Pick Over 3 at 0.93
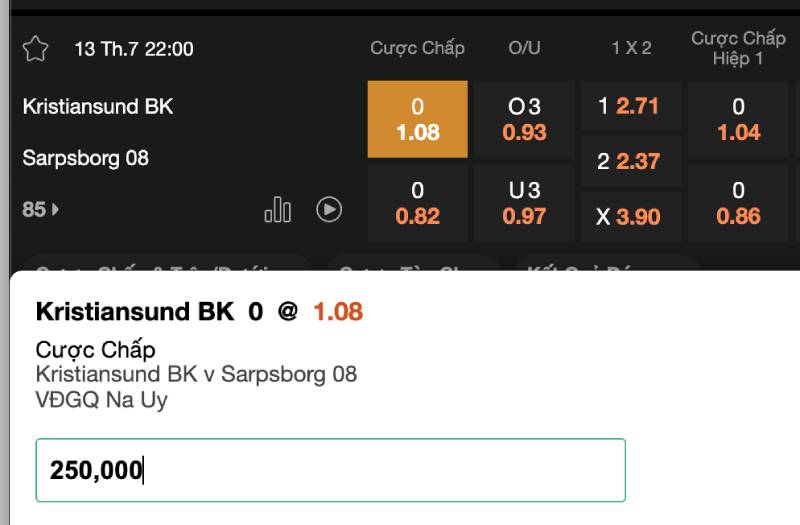 [524, 120]
